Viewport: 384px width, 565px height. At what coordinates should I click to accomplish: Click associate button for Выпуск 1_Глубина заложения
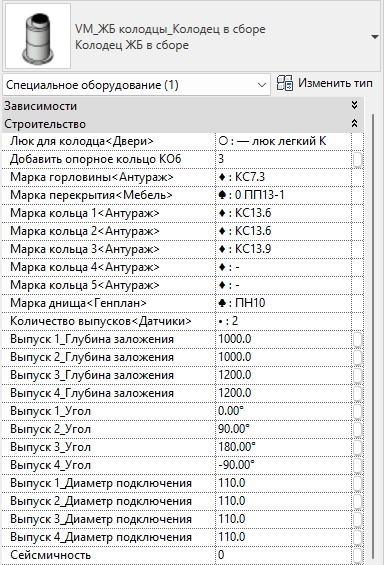click(357, 339)
